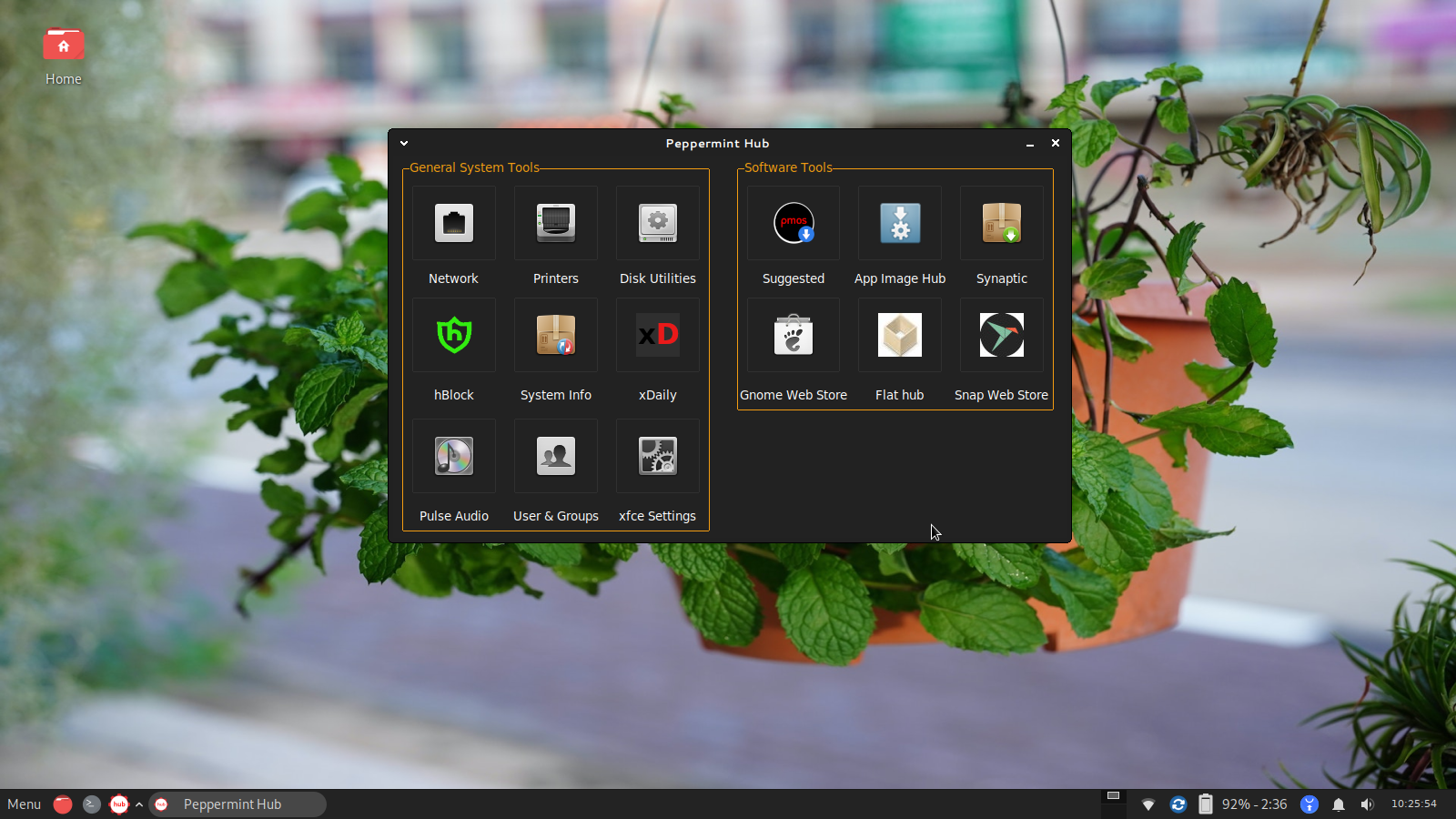The width and height of the screenshot is (1456, 819).
Task: Expand the panel launcher arrow beside the hub icon
Action: [x=139, y=804]
